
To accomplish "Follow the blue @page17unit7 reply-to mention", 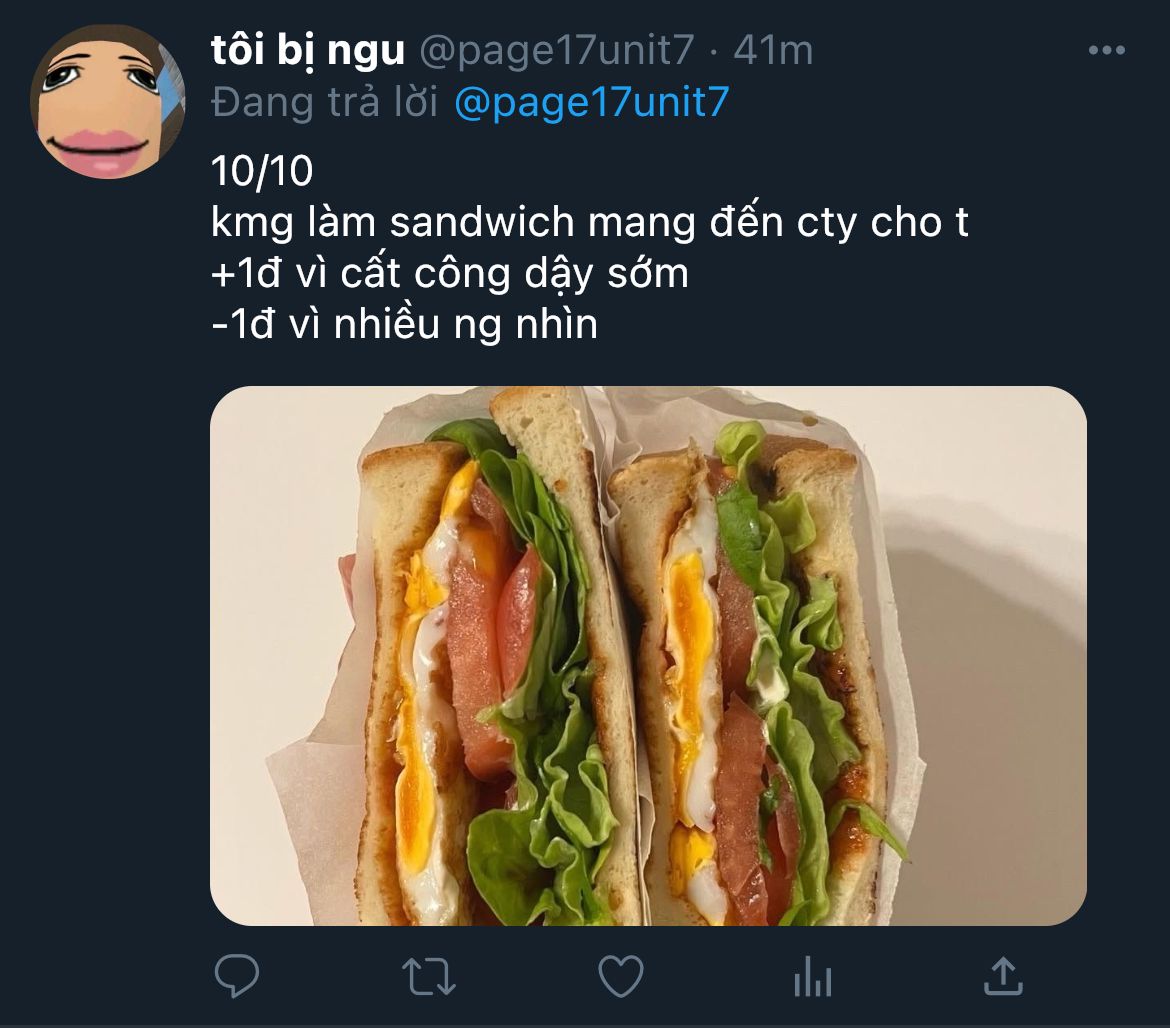I will click(591, 102).
